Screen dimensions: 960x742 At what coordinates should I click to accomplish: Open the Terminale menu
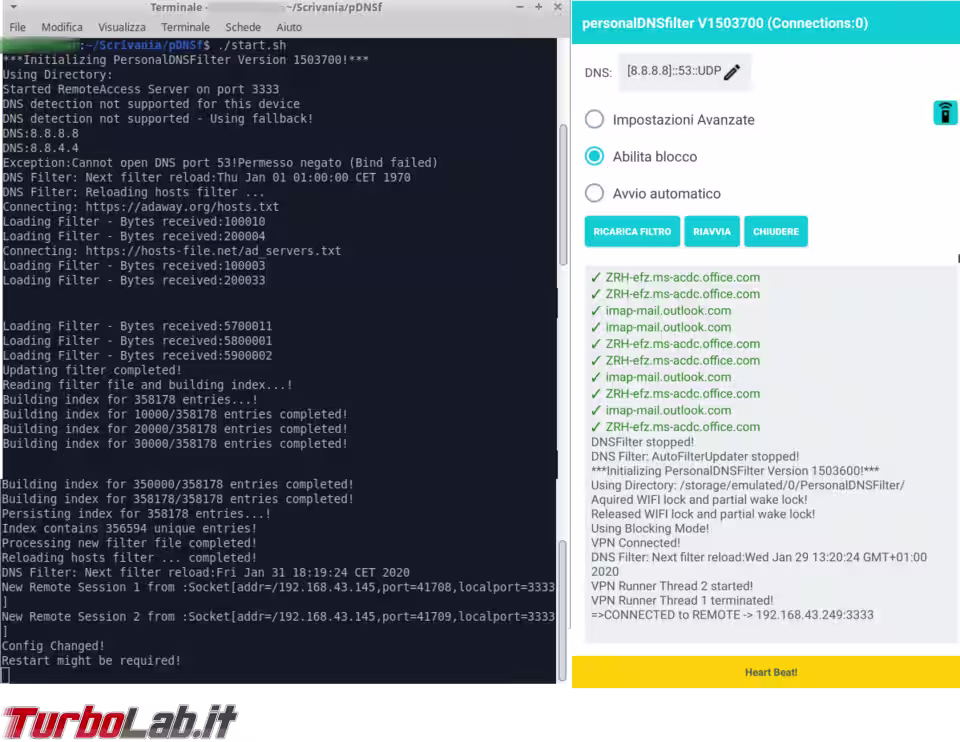186,27
